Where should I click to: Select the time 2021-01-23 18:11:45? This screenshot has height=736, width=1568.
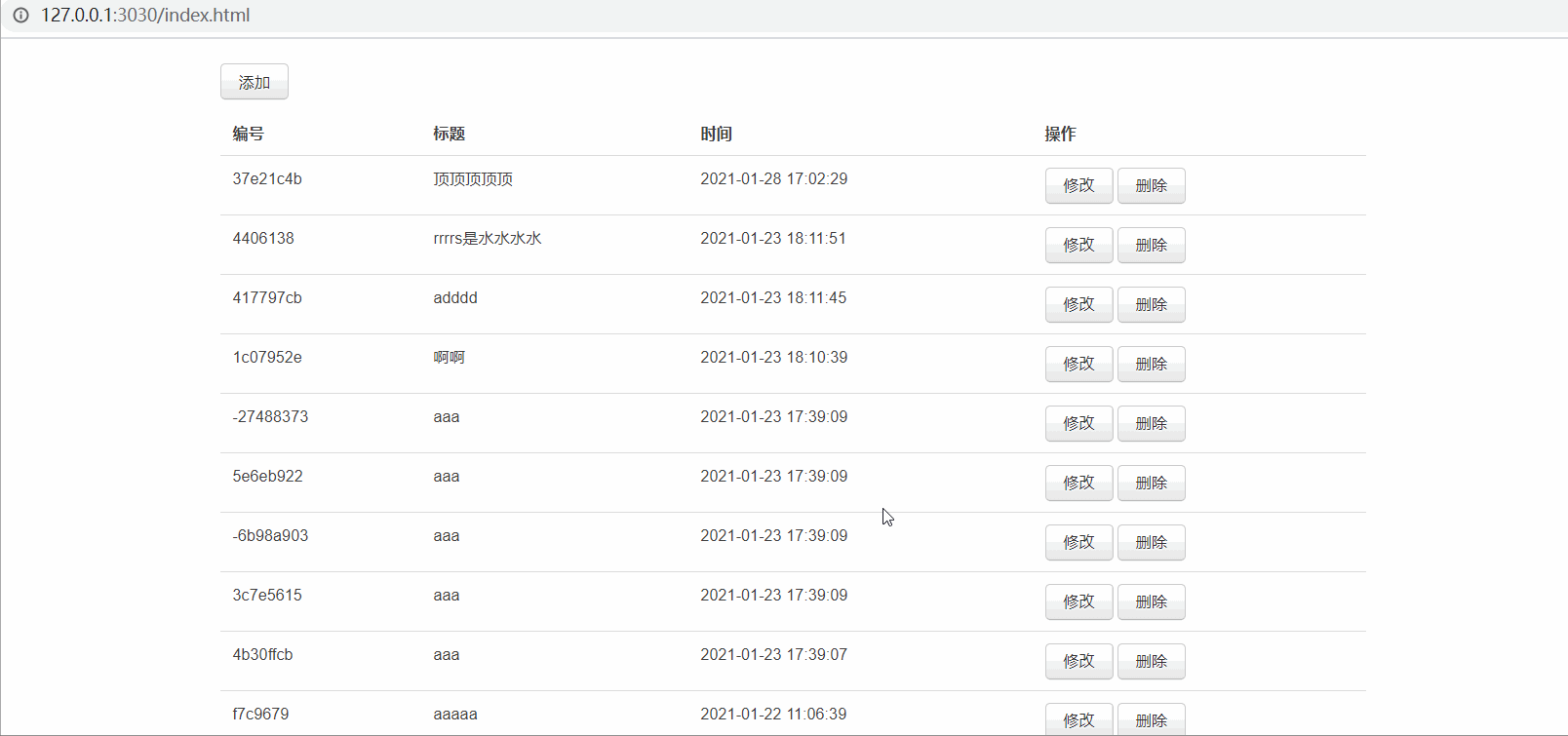(x=773, y=298)
